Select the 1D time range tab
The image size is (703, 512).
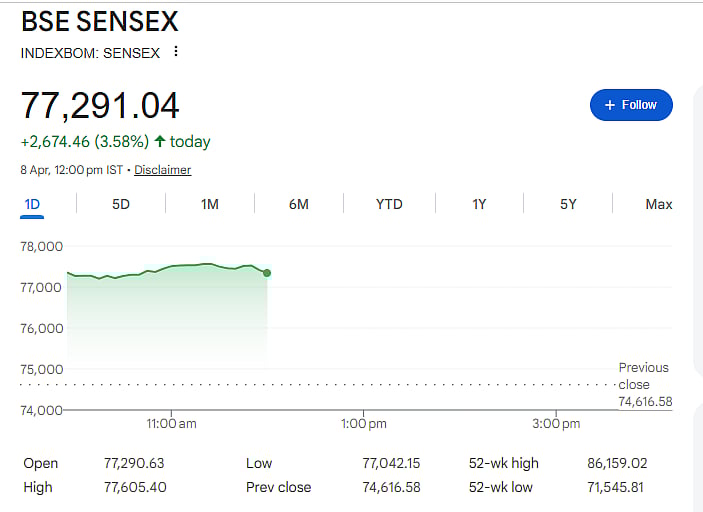[32, 204]
